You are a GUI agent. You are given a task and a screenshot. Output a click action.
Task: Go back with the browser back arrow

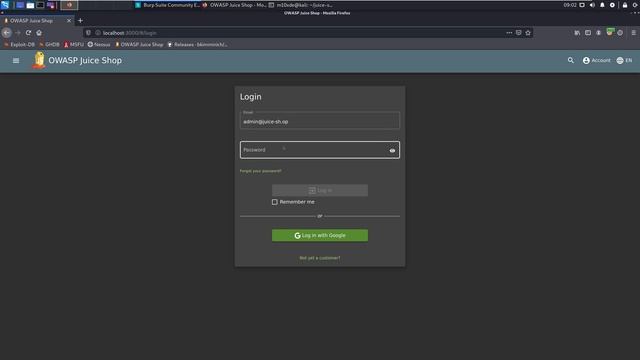point(7,33)
